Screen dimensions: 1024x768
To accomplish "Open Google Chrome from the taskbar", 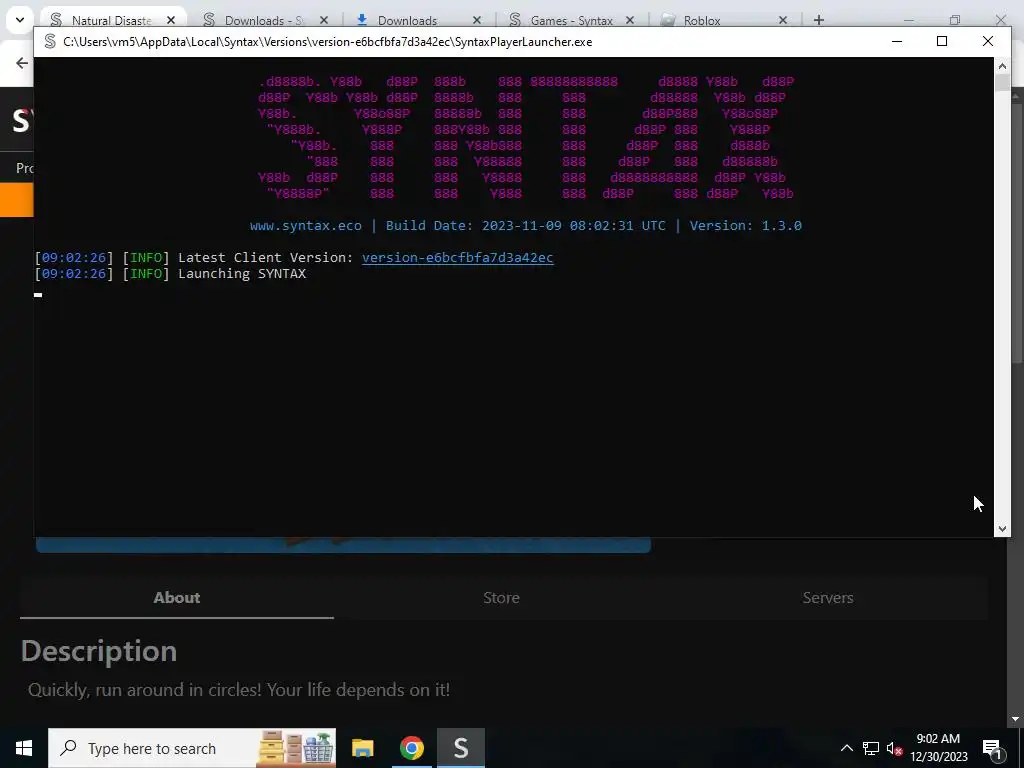I will coord(411,748).
